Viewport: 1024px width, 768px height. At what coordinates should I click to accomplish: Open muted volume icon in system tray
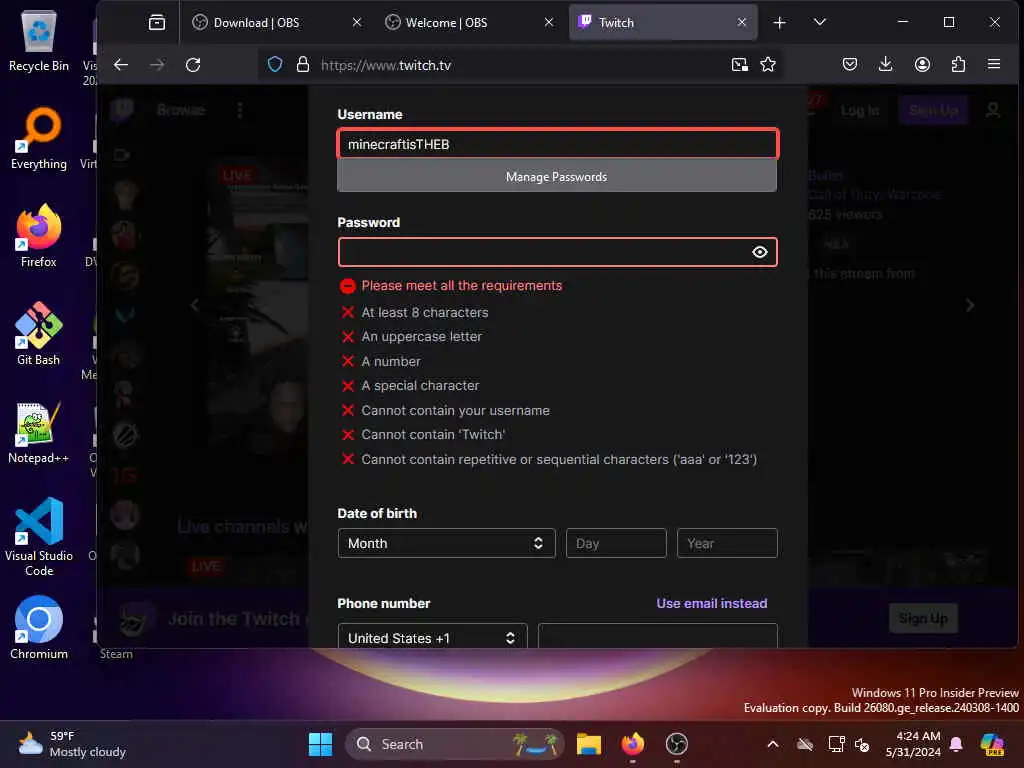coord(862,744)
